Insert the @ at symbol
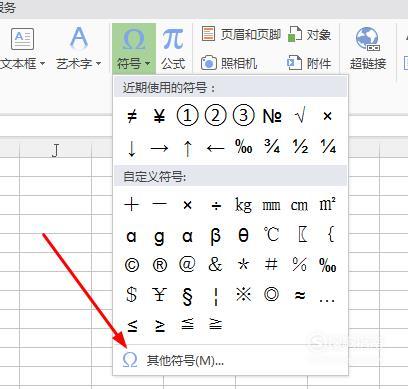This screenshot has height=389, width=408. point(187,265)
